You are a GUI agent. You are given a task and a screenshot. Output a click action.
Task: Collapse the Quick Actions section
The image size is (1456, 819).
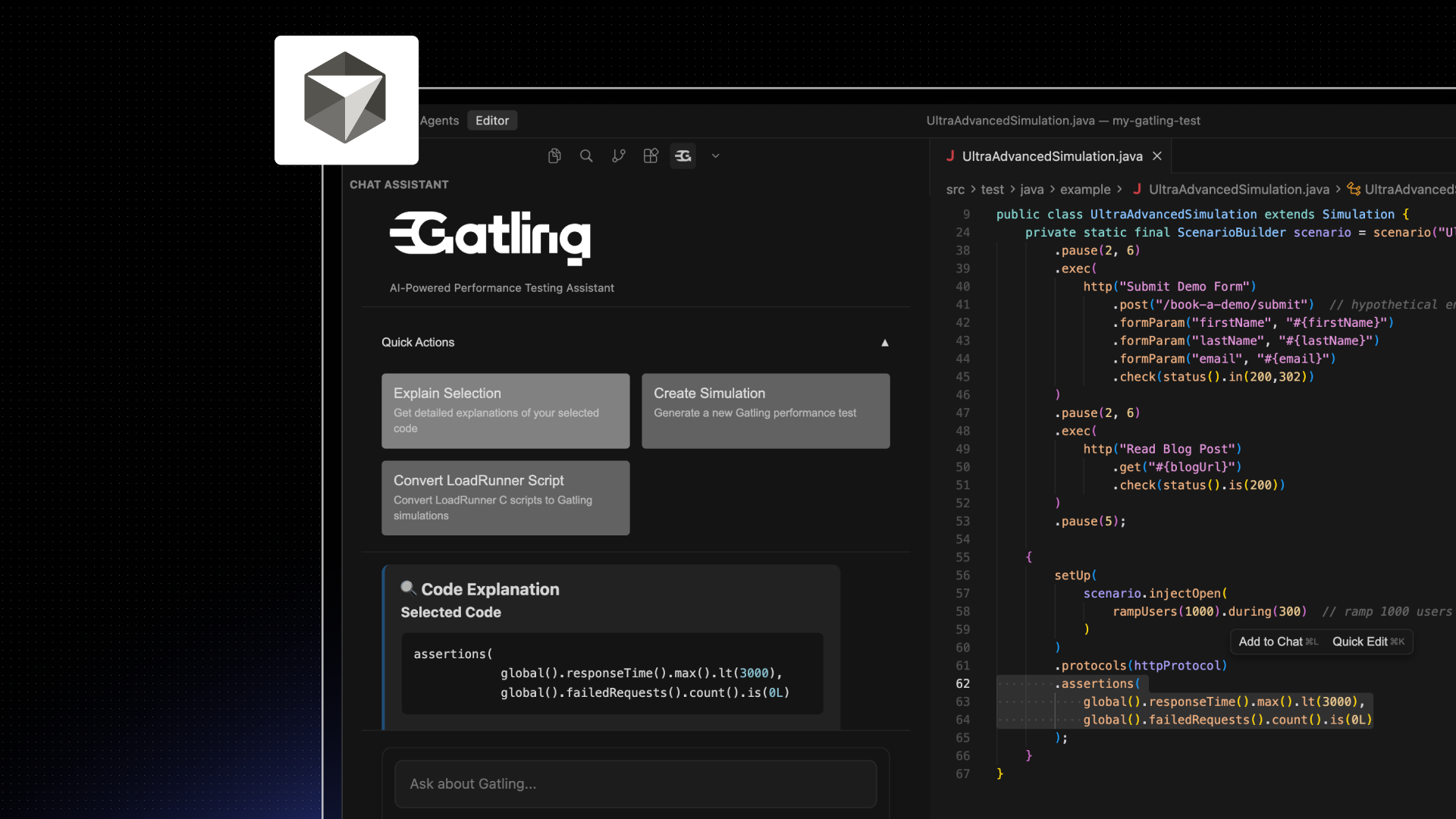pos(884,343)
